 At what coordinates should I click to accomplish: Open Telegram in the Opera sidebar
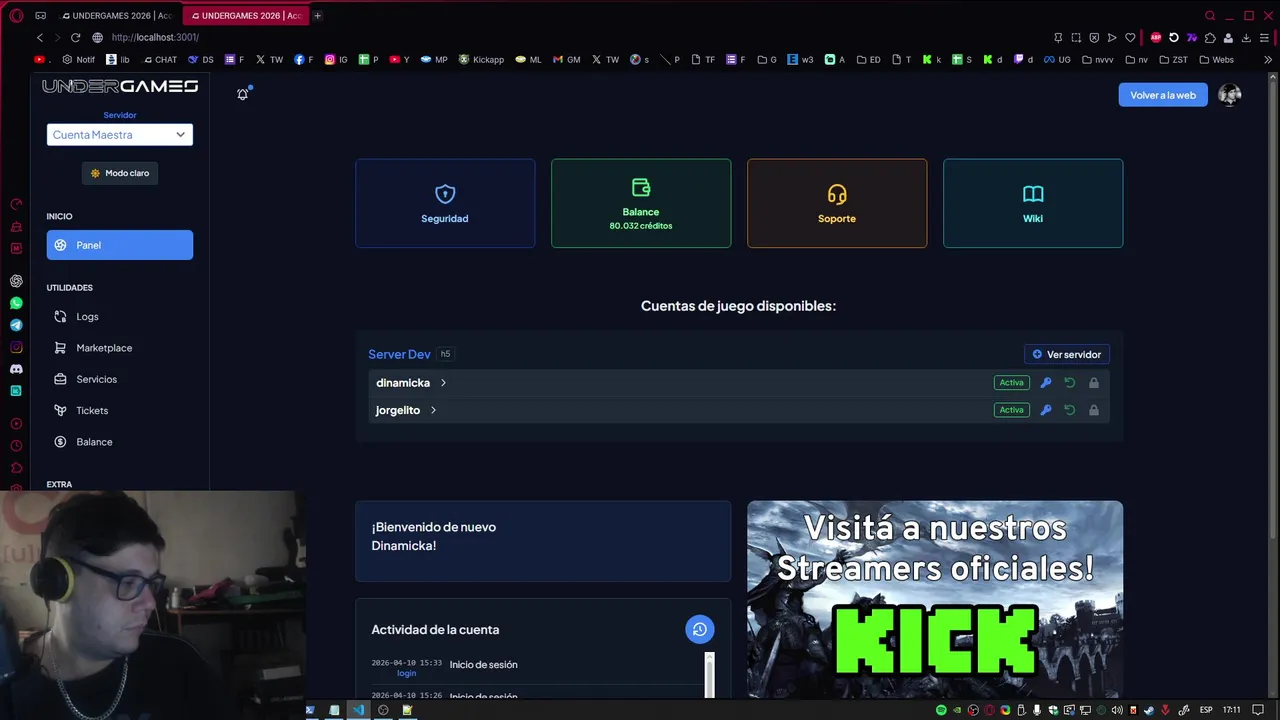point(16,325)
